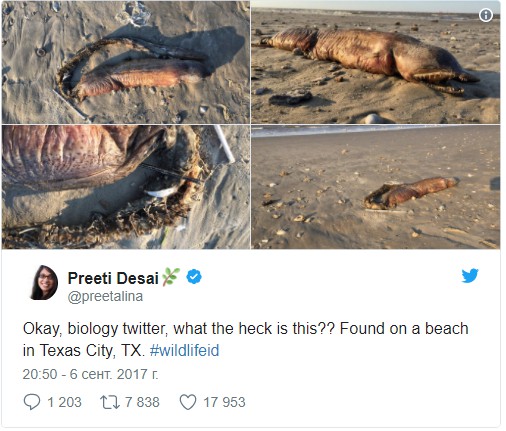Click the 1 203 replies count
The image size is (506, 431).
pos(64,402)
